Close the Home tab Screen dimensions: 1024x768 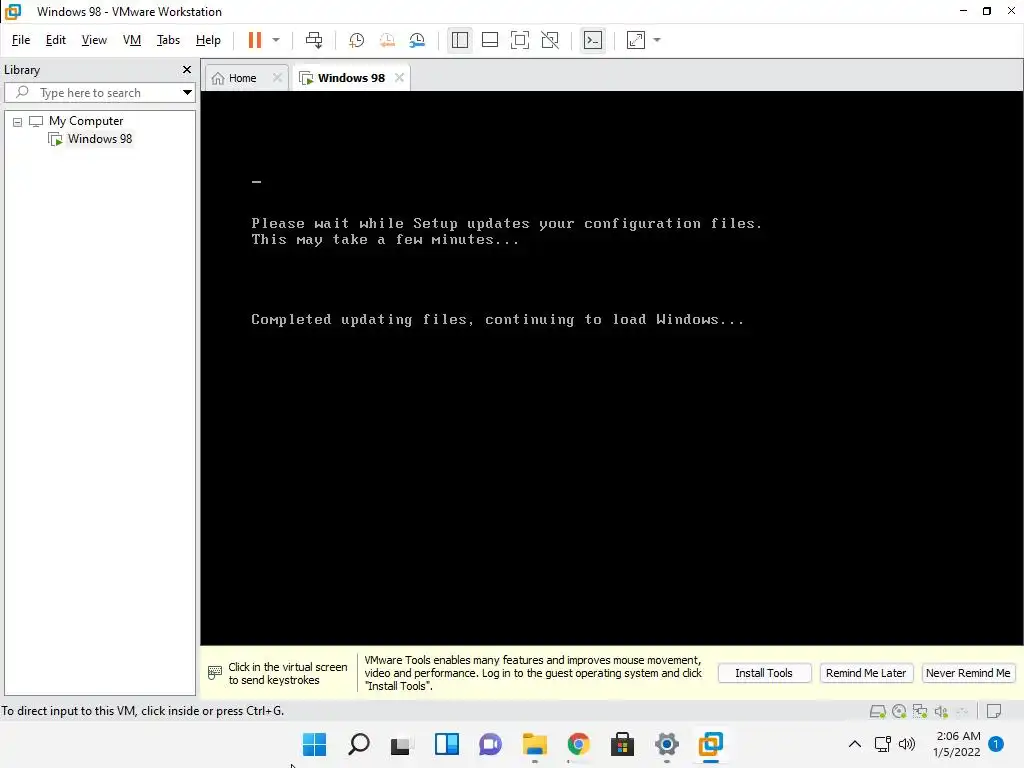click(x=278, y=78)
